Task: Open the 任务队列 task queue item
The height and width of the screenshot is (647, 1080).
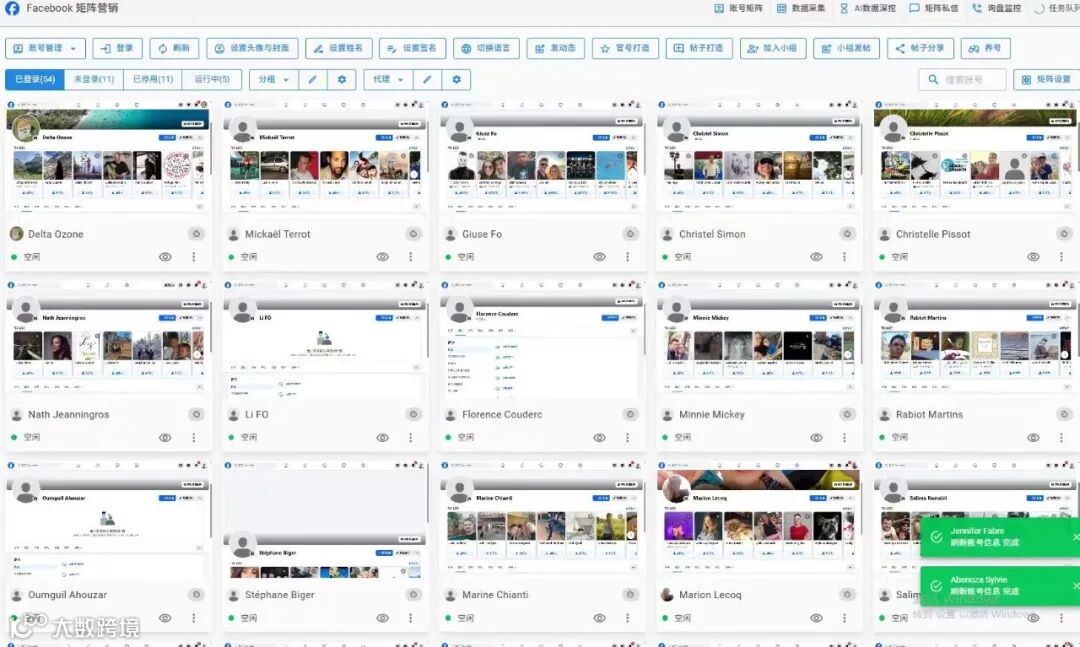Action: tap(1057, 8)
